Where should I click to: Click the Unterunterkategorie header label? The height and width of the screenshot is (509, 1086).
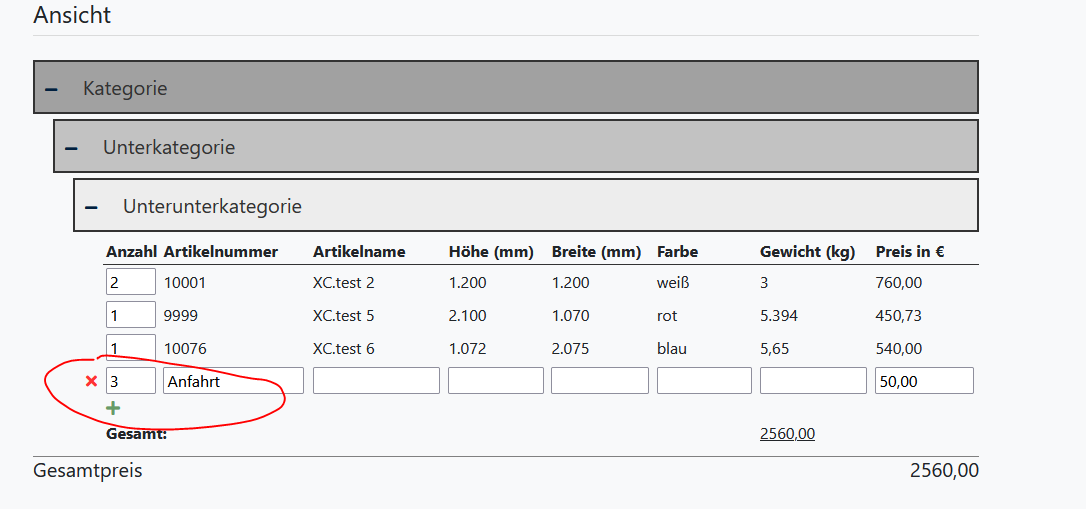tap(212, 207)
